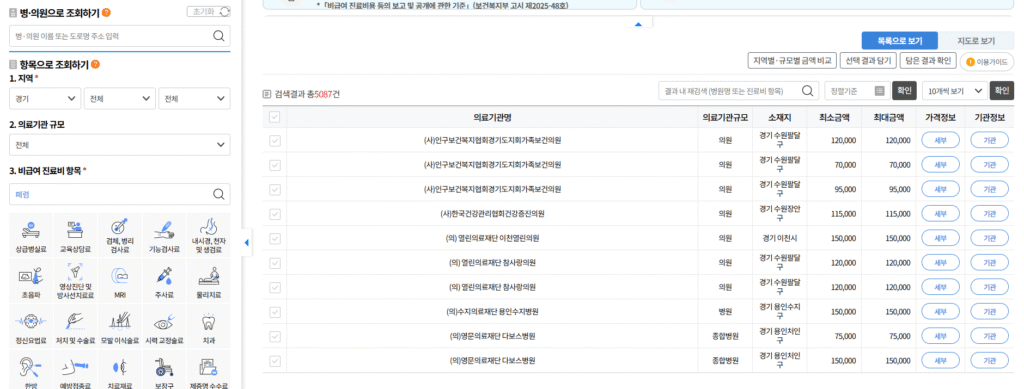Click the hospital name search magnifier icon
This screenshot has height=389, width=1024.
[x=219, y=35]
